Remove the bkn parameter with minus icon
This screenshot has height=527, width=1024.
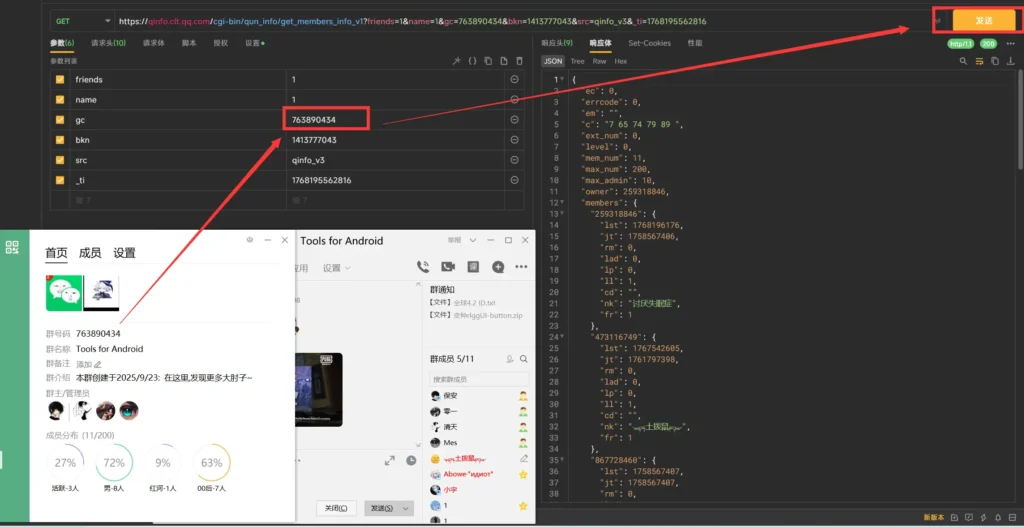point(514,140)
